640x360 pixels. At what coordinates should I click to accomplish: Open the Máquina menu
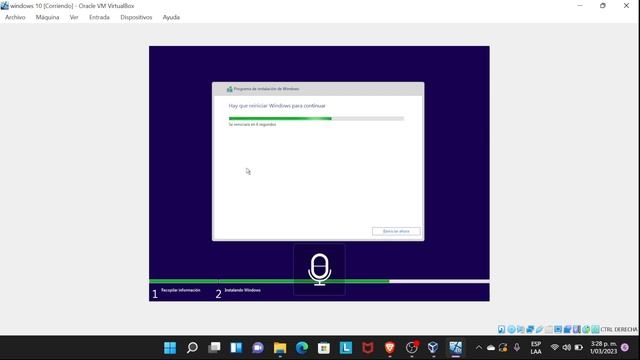(x=47, y=17)
